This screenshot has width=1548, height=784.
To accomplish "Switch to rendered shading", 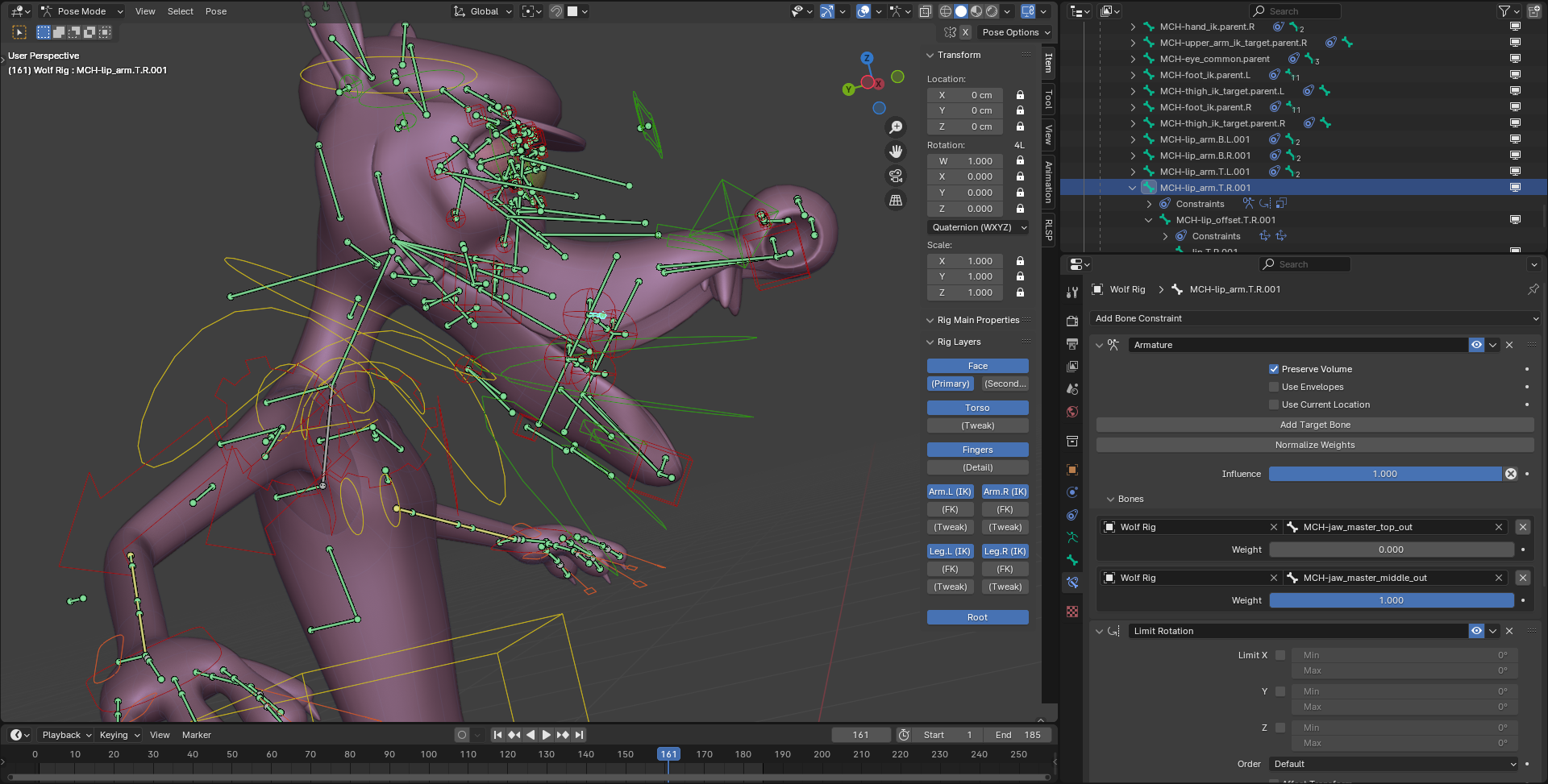I will tap(992, 11).
